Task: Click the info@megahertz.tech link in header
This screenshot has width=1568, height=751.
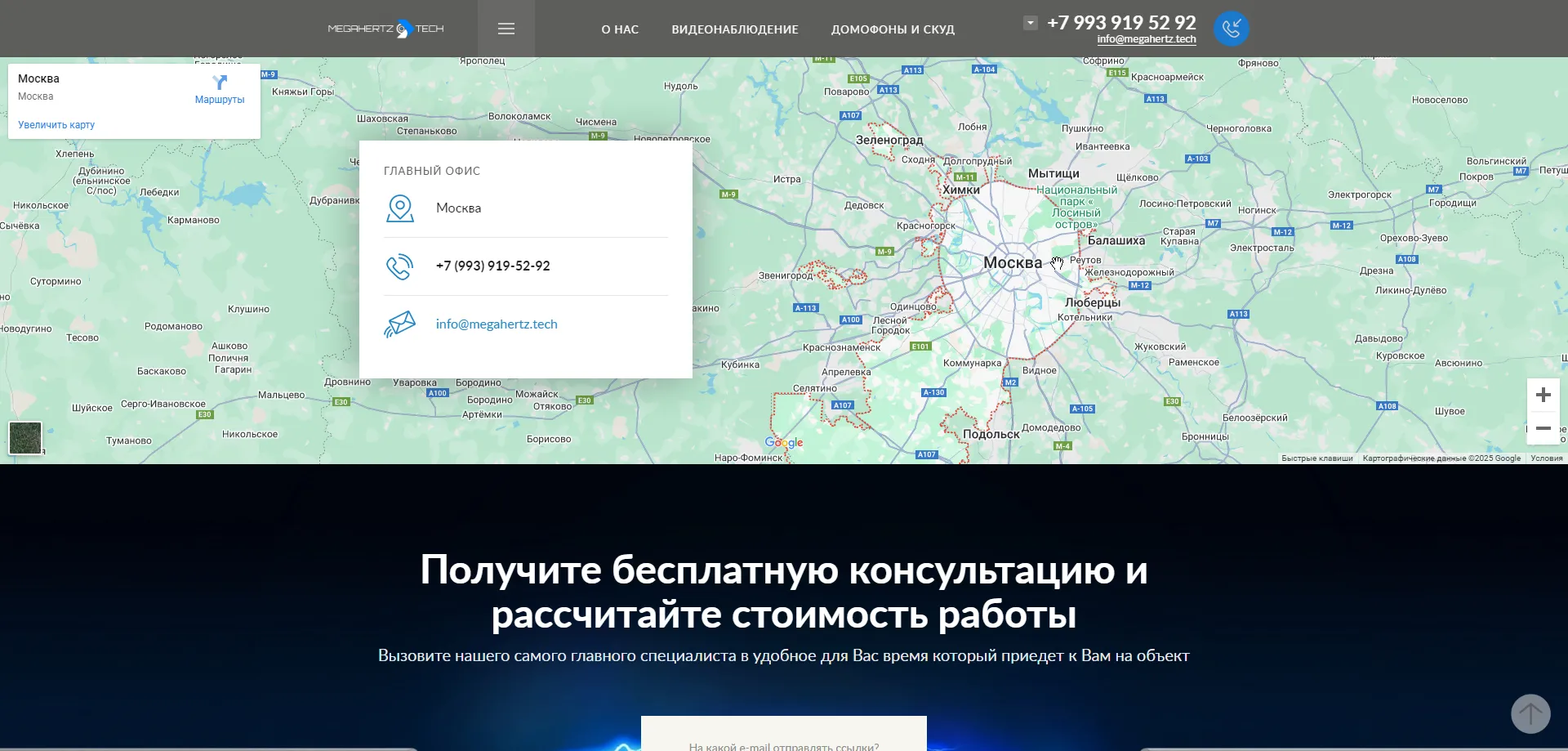Action: tap(1147, 39)
